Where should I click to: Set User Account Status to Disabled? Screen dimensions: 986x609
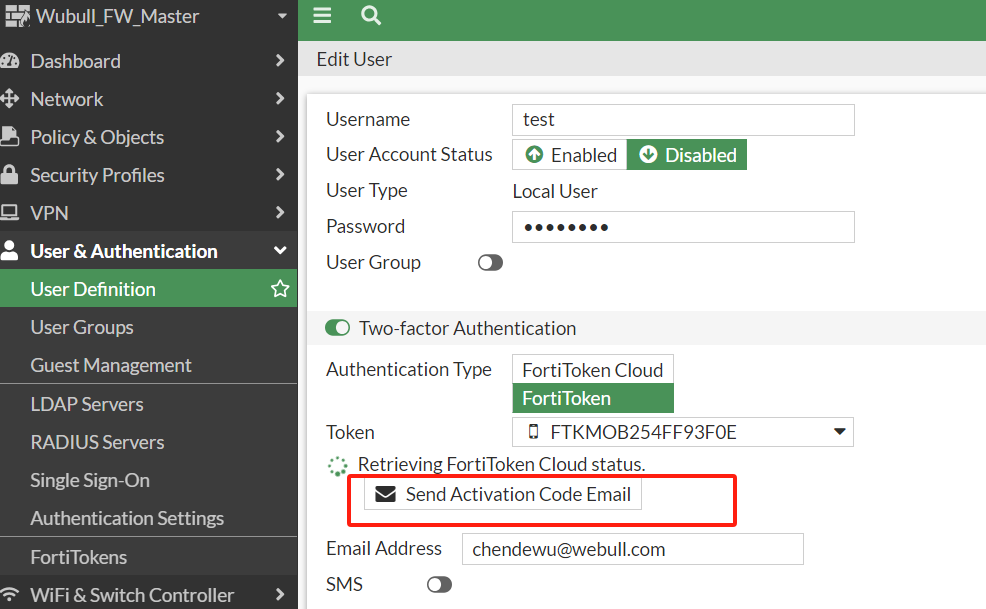pos(687,155)
